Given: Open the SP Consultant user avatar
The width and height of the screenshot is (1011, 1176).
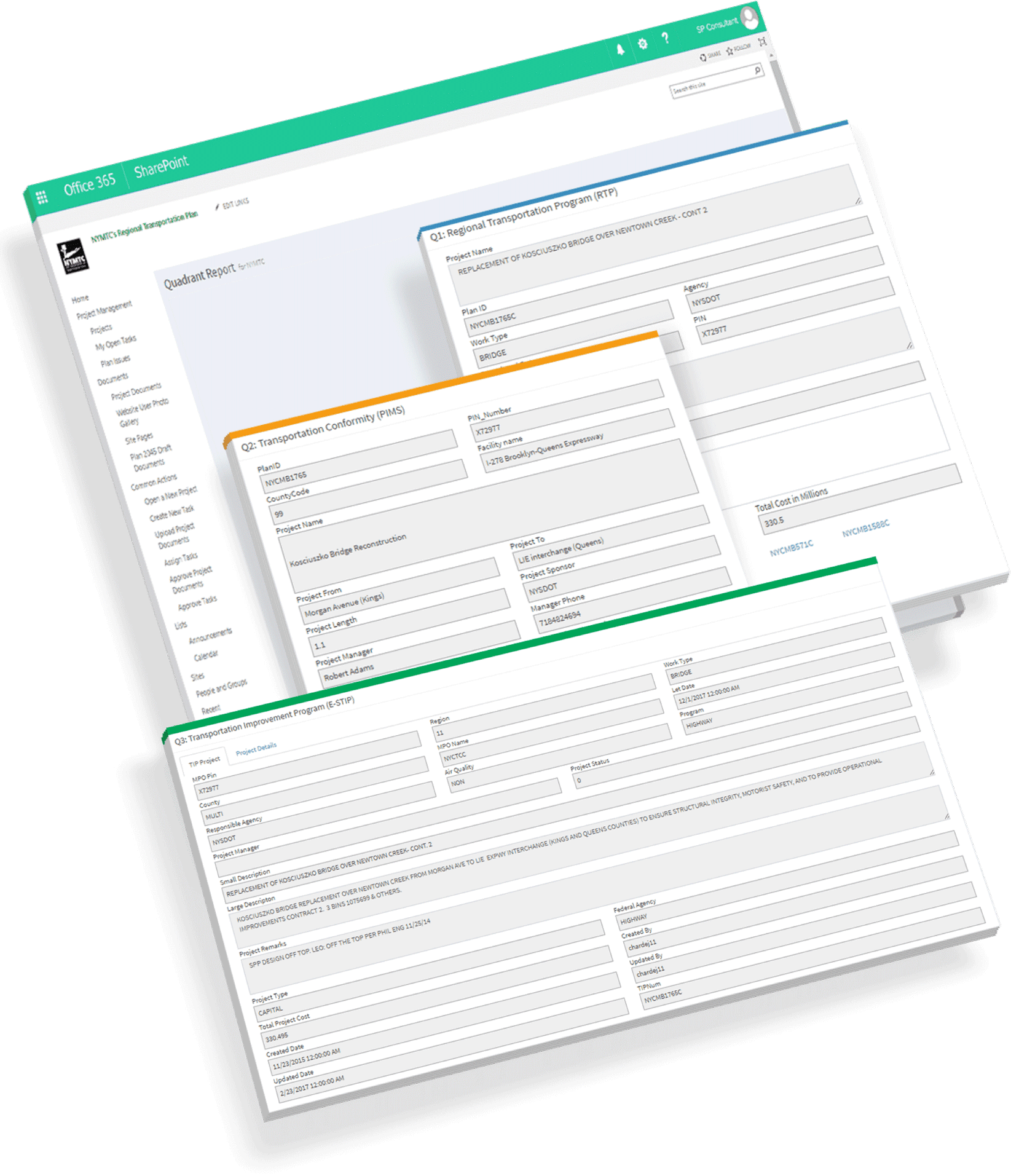Looking at the screenshot, I should pos(750,17).
